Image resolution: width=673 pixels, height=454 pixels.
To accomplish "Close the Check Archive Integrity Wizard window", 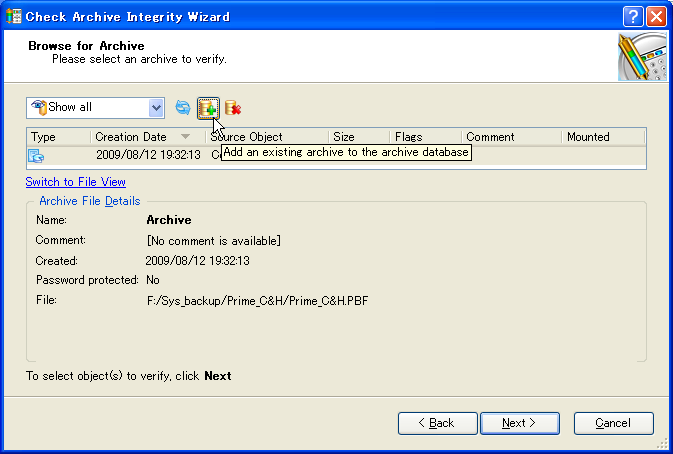I will (x=656, y=16).
